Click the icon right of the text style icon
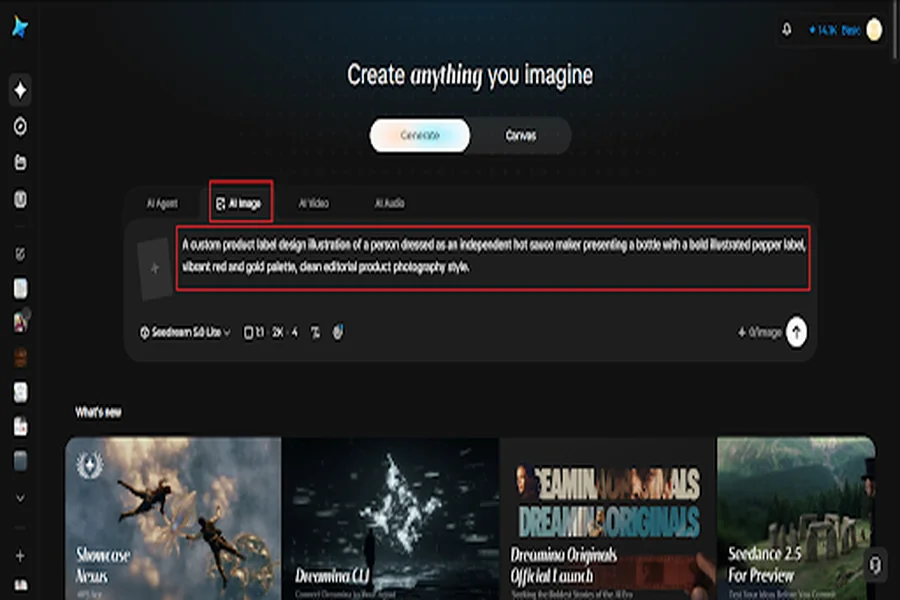The image size is (900, 600). click(x=338, y=332)
